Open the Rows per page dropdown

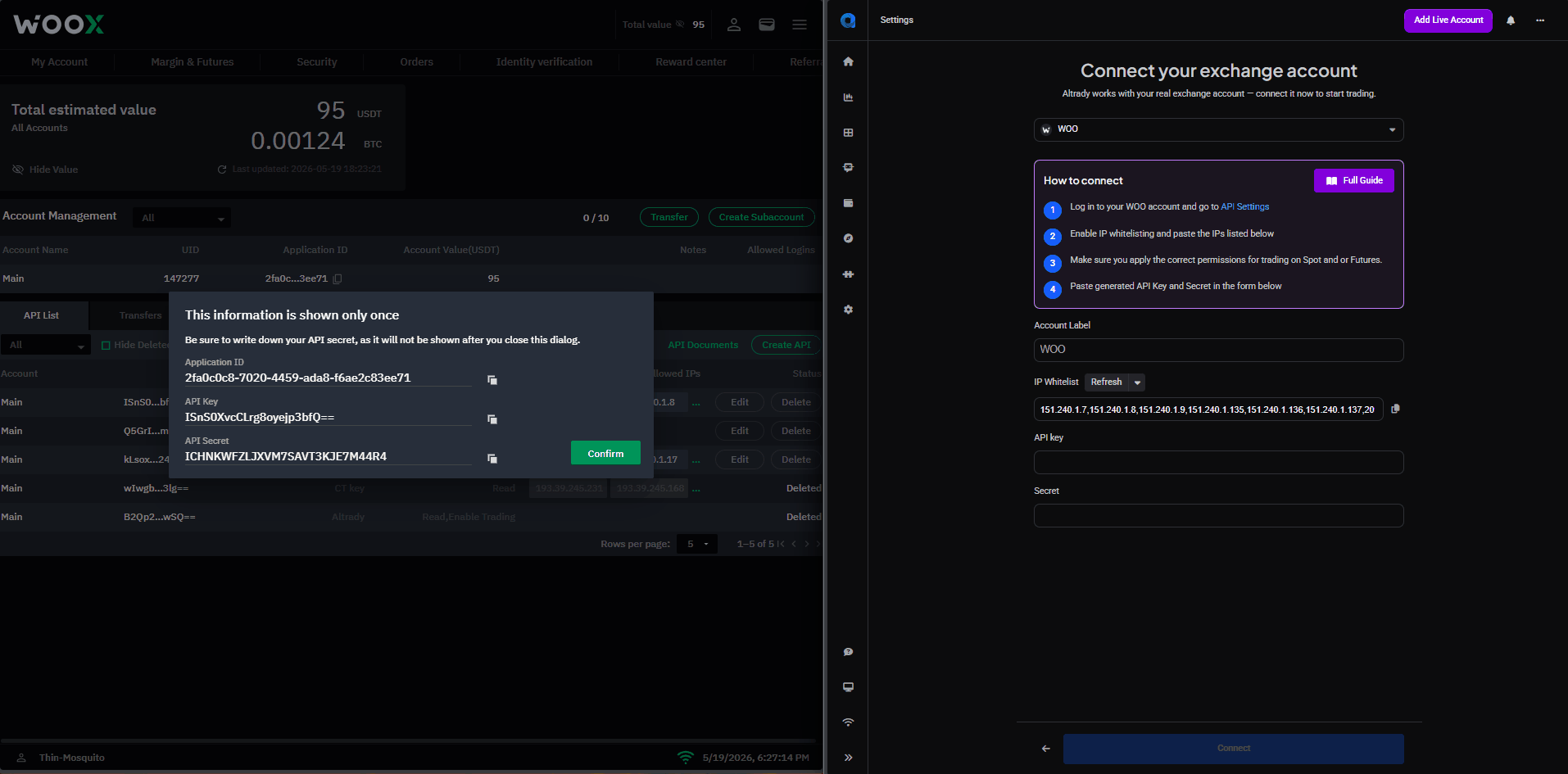[697, 544]
